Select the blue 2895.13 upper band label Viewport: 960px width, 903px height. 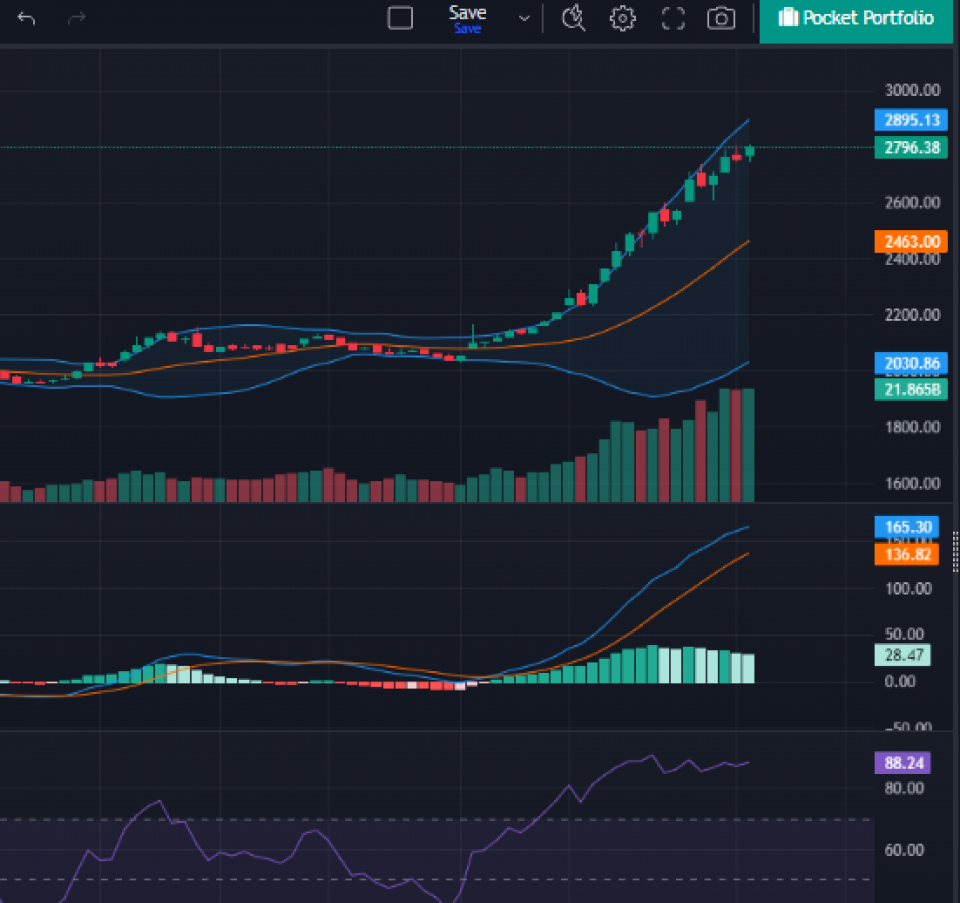point(911,120)
